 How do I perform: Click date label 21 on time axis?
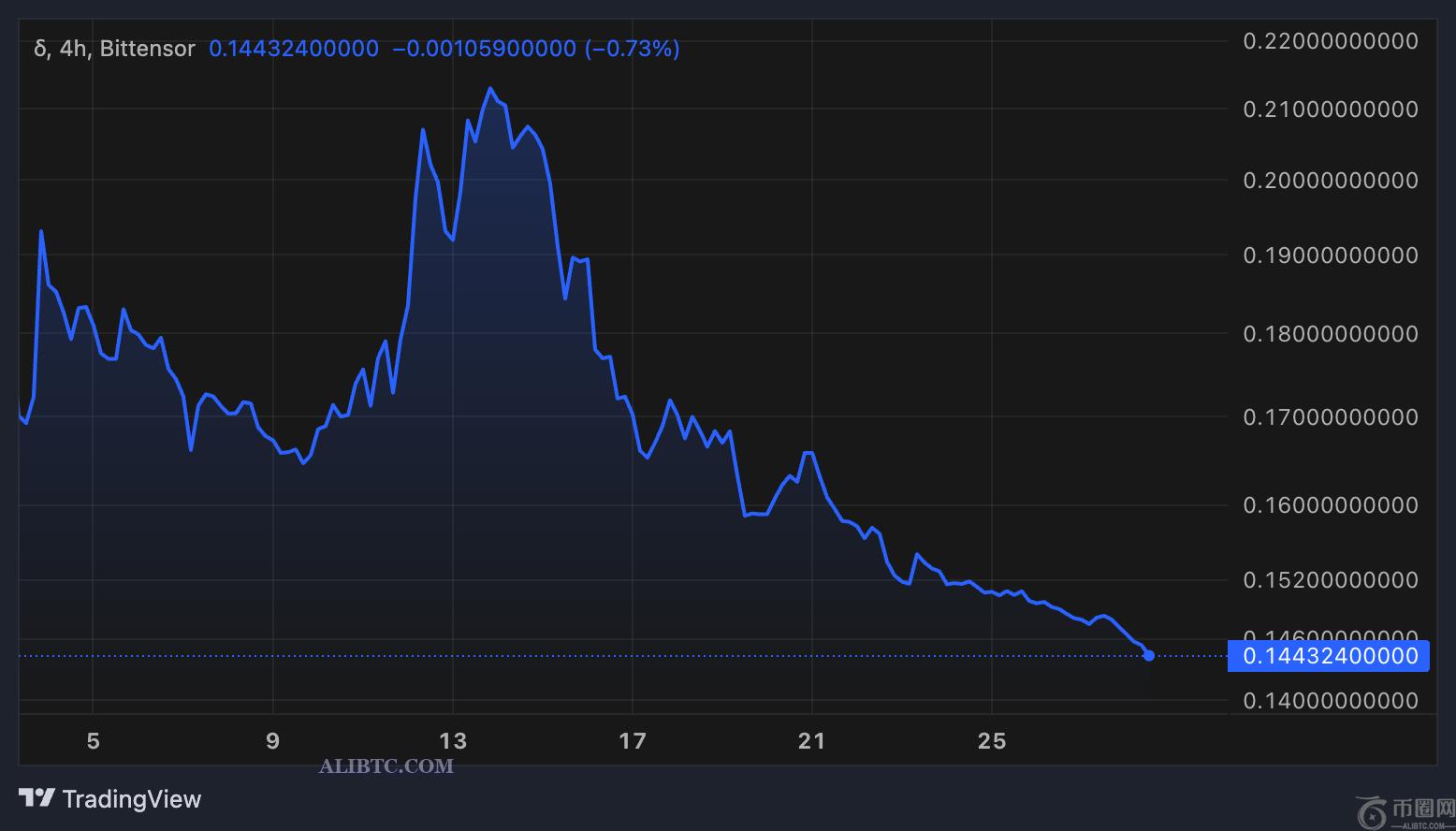point(812,741)
